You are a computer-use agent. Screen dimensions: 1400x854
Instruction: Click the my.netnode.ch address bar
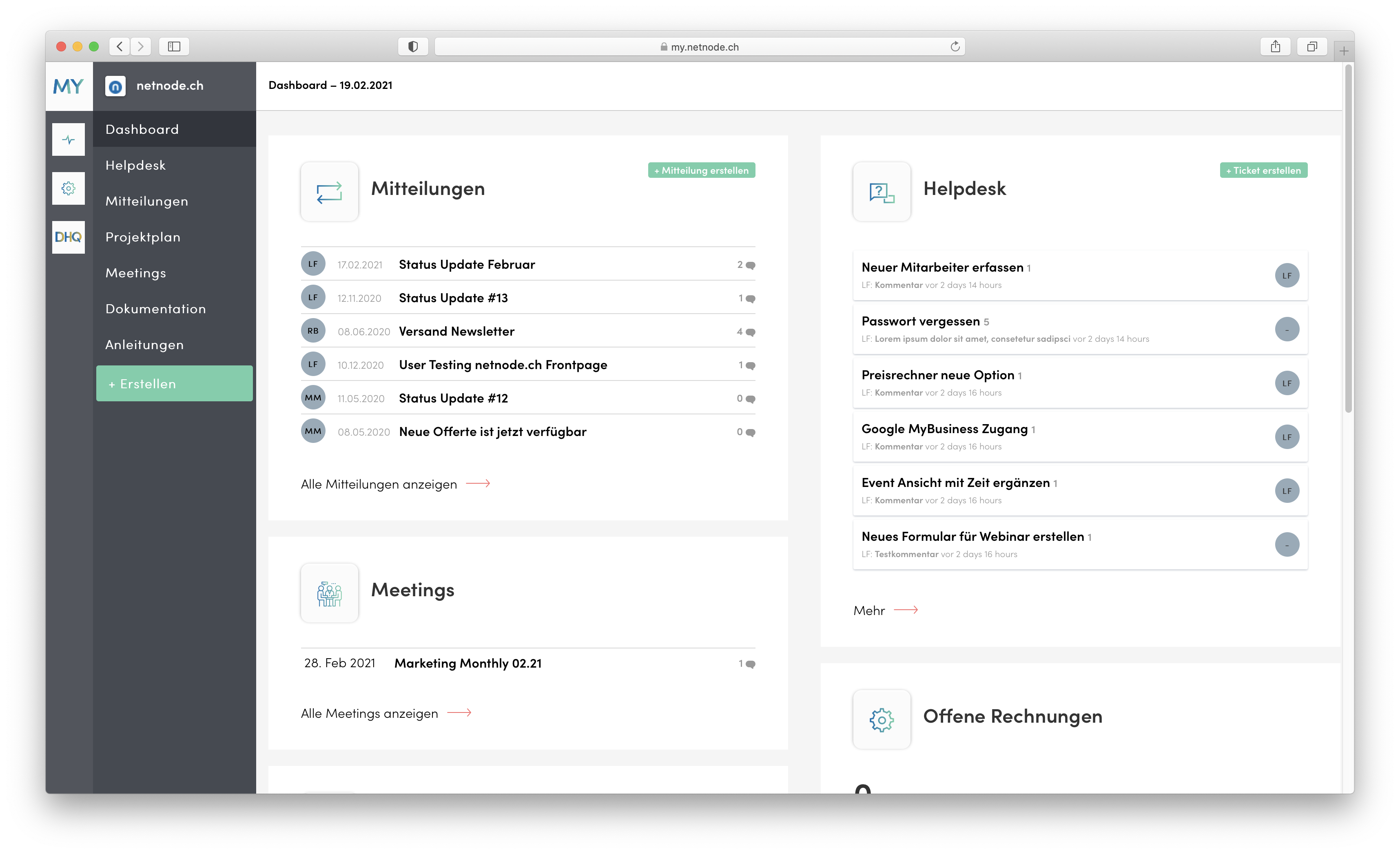pyautogui.click(x=700, y=46)
